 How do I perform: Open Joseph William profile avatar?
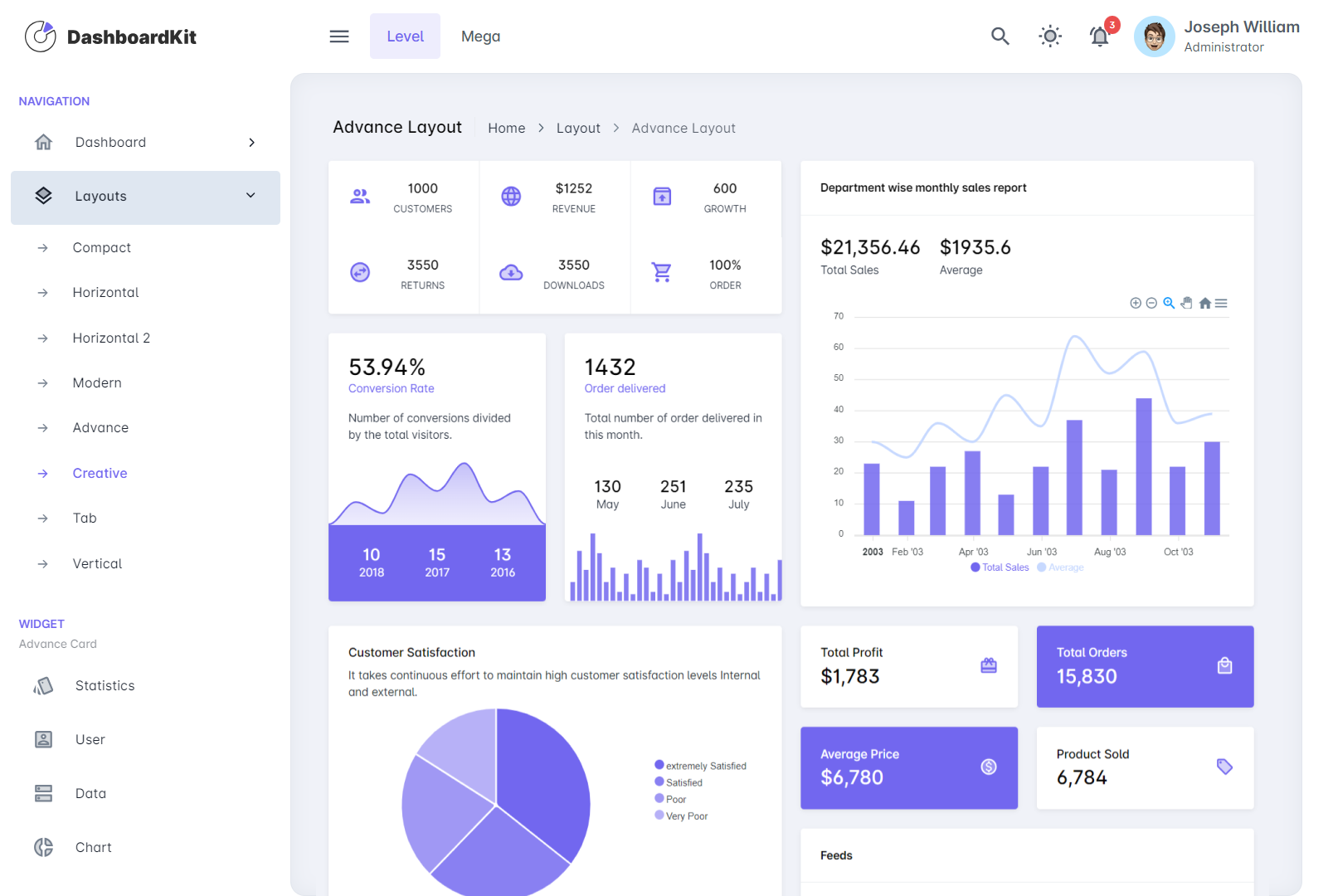(1154, 37)
